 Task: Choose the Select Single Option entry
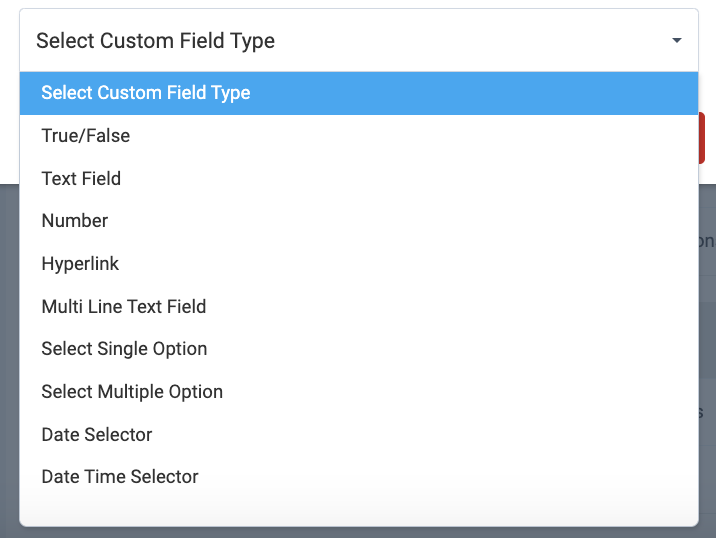pyautogui.click(x=124, y=349)
